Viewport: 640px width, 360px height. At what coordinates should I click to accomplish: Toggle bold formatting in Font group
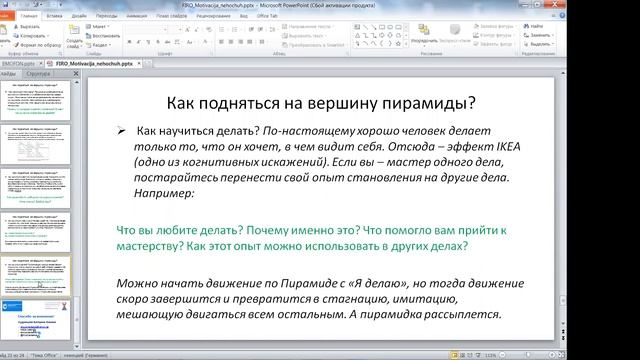(x=129, y=42)
